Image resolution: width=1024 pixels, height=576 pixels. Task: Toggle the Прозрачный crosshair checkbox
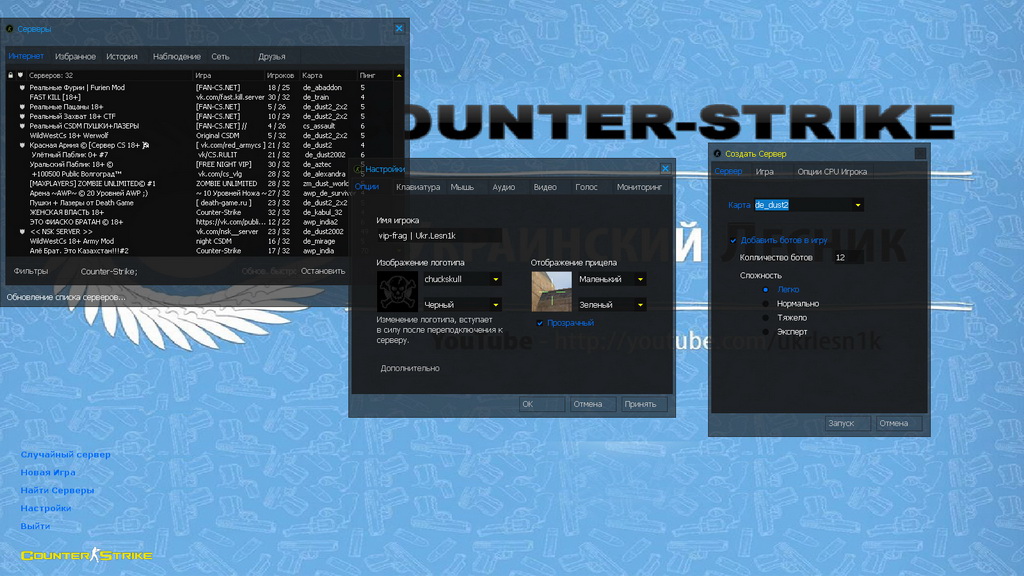(540, 323)
